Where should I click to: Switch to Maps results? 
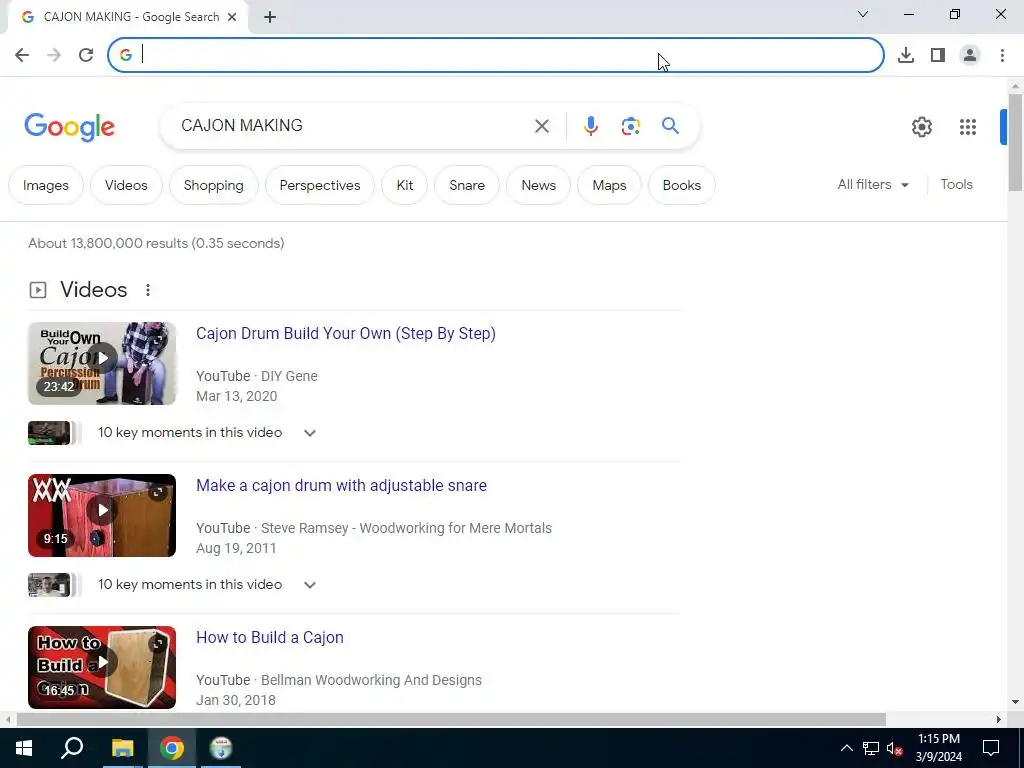tap(609, 185)
